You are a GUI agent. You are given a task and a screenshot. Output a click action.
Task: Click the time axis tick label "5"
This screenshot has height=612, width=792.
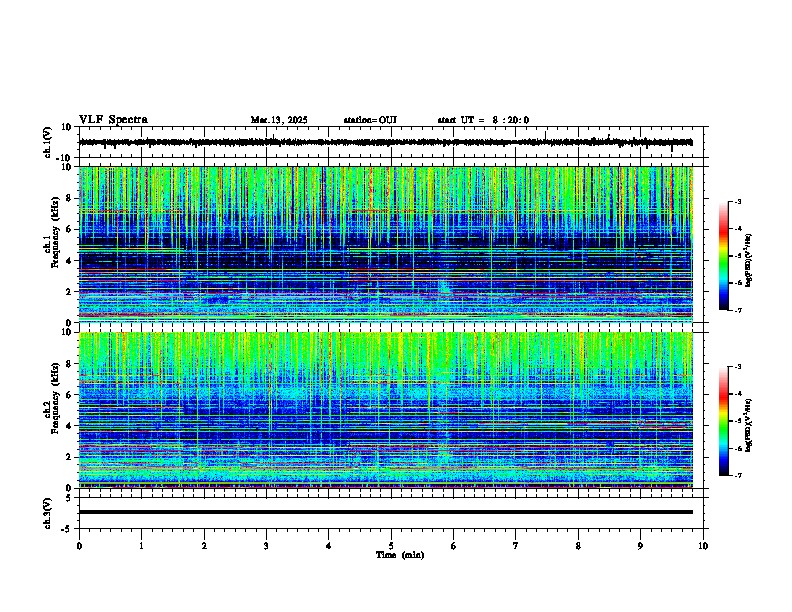click(x=391, y=546)
